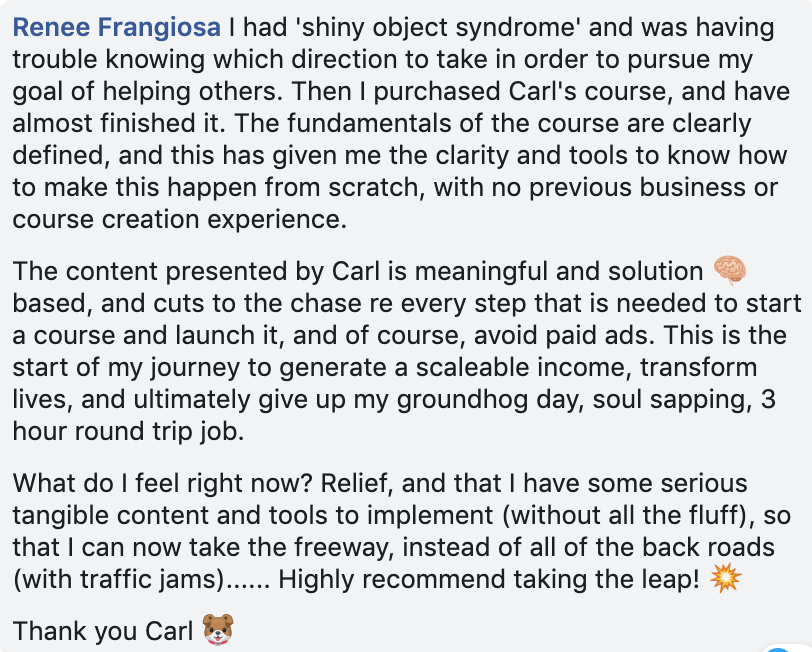Click the question "What do I feel right now?"
This screenshot has height=652, width=812.
(162, 484)
